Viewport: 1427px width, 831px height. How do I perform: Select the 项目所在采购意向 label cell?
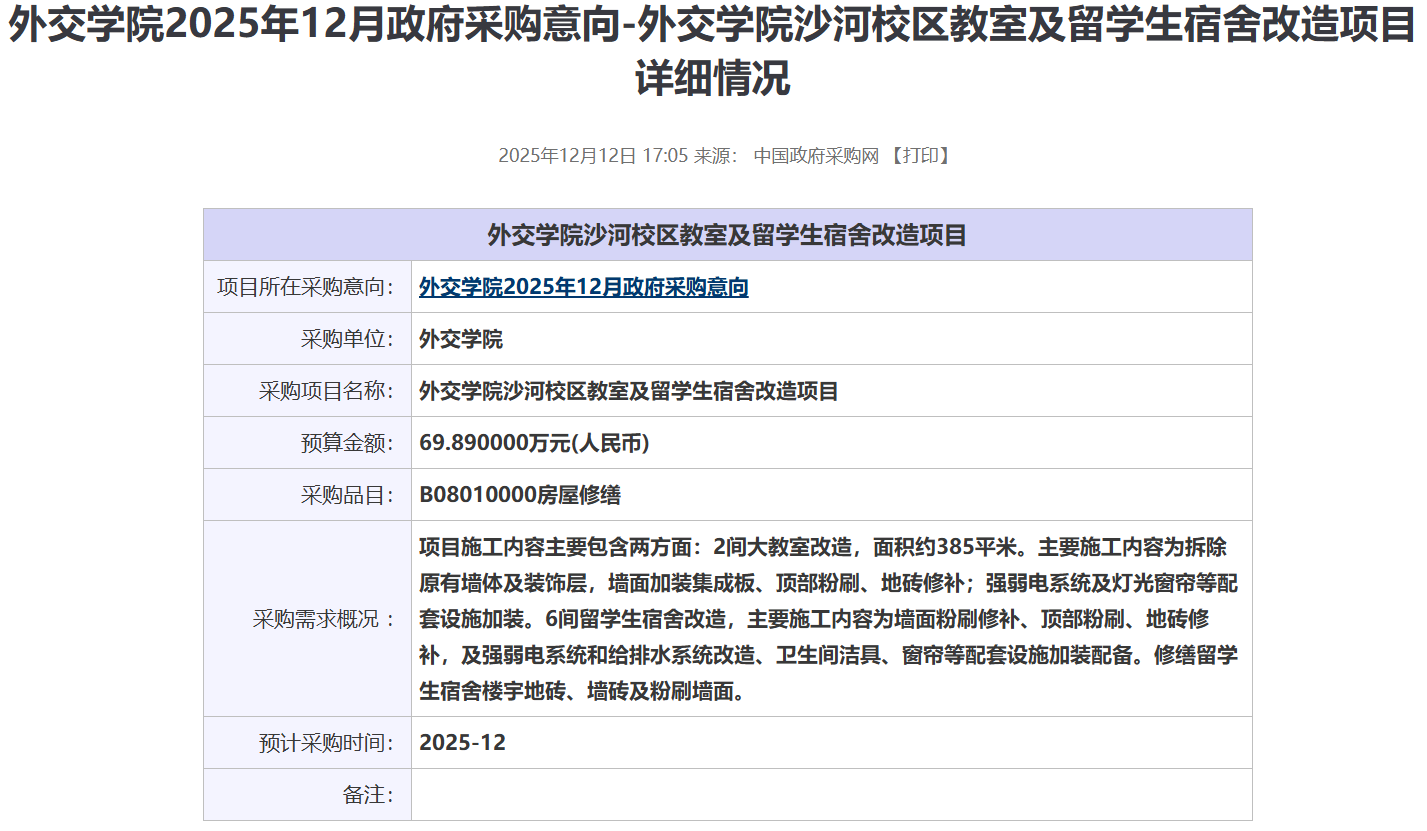306,288
